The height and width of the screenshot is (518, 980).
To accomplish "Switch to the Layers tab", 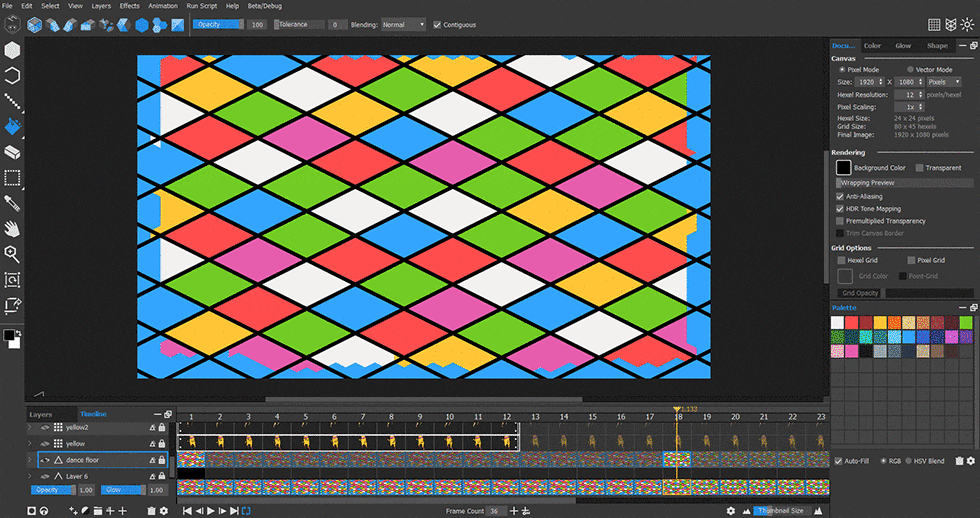I will click(x=40, y=413).
